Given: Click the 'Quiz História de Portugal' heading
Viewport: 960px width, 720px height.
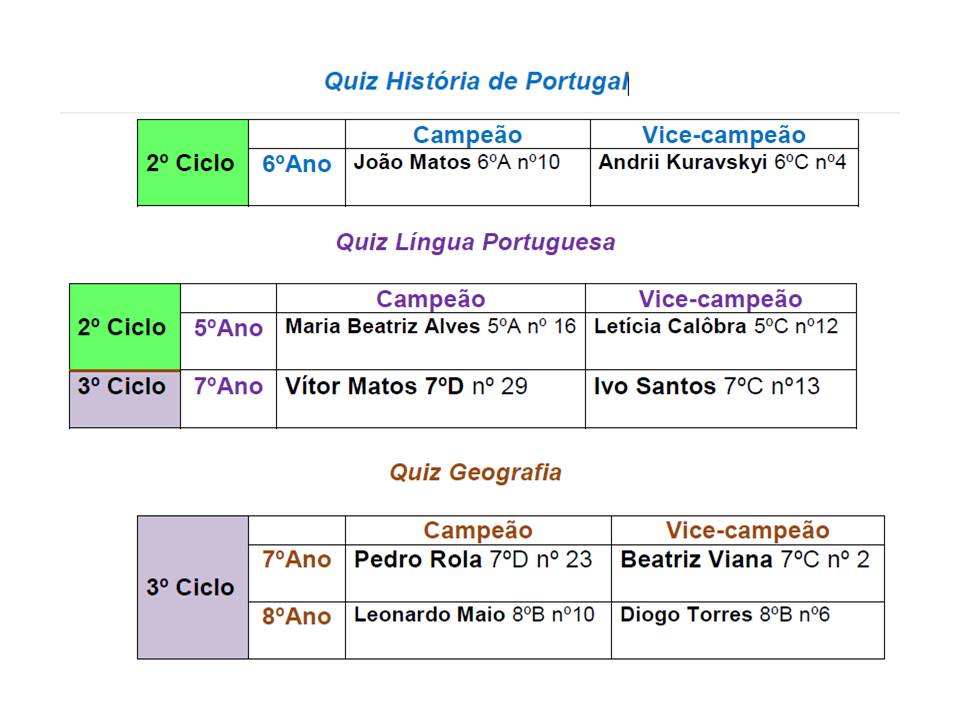Looking at the screenshot, I should pyautogui.click(x=475, y=82).
